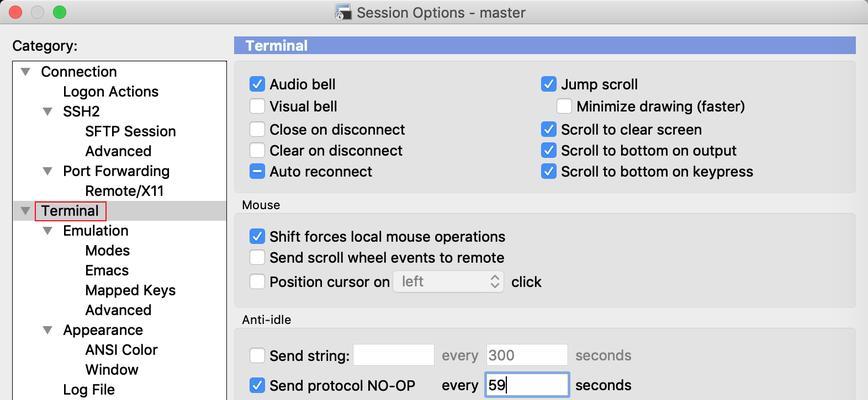Enable Send scroll wheel events to remote
868x400 pixels.
coord(257,258)
